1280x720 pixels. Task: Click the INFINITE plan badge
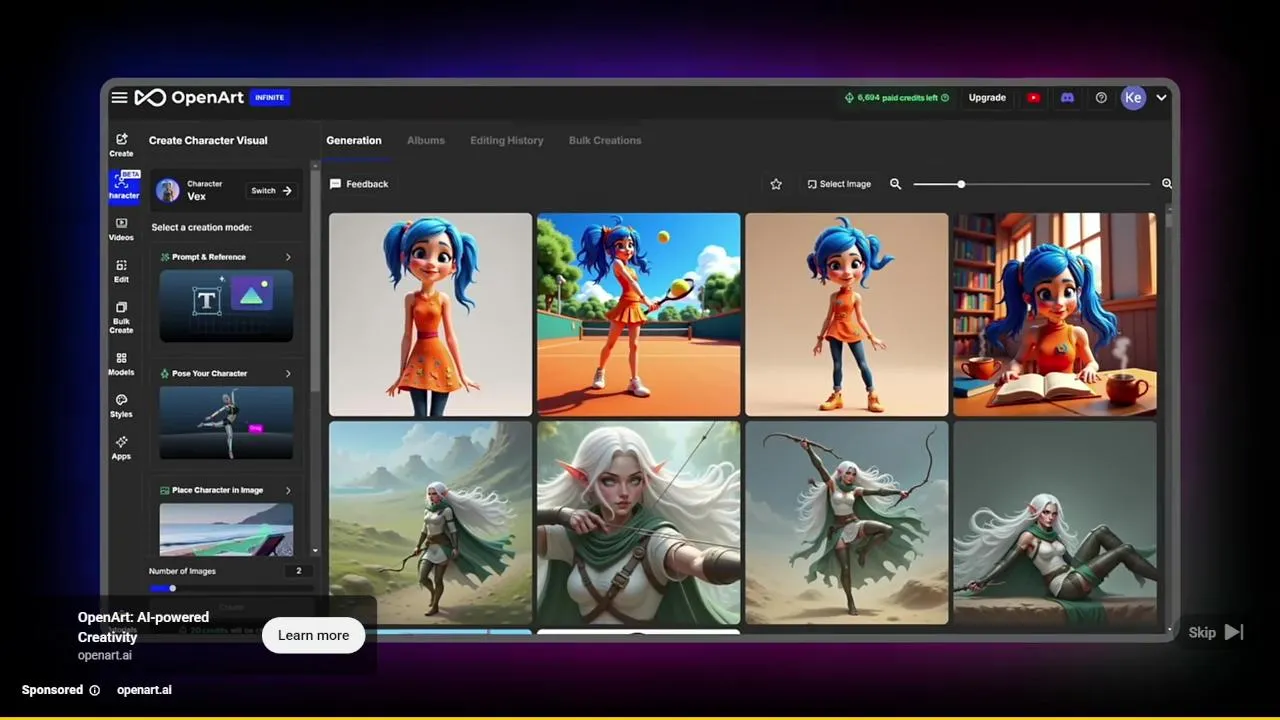(x=270, y=97)
